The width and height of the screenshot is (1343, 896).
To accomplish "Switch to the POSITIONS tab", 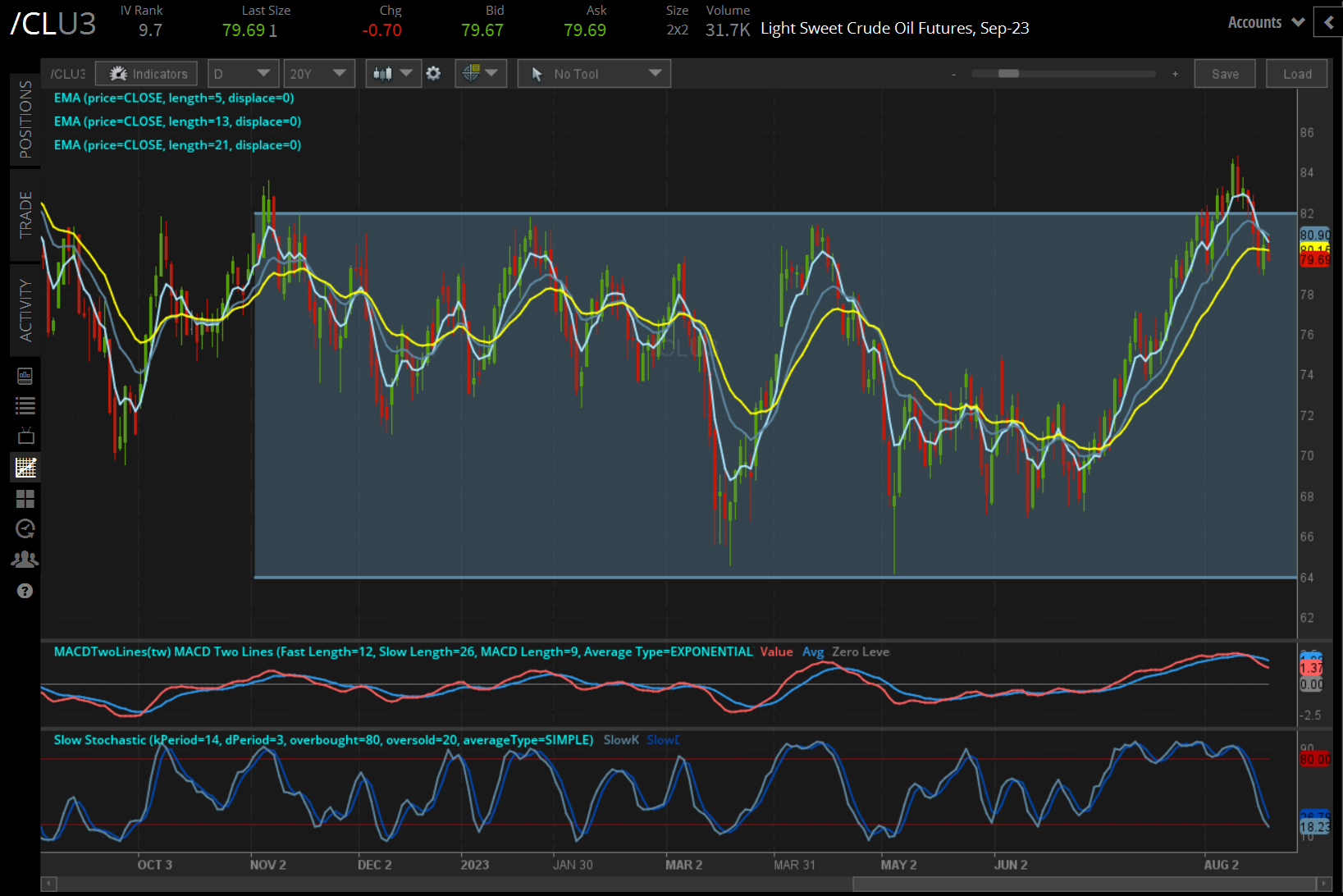I will tap(25, 119).
